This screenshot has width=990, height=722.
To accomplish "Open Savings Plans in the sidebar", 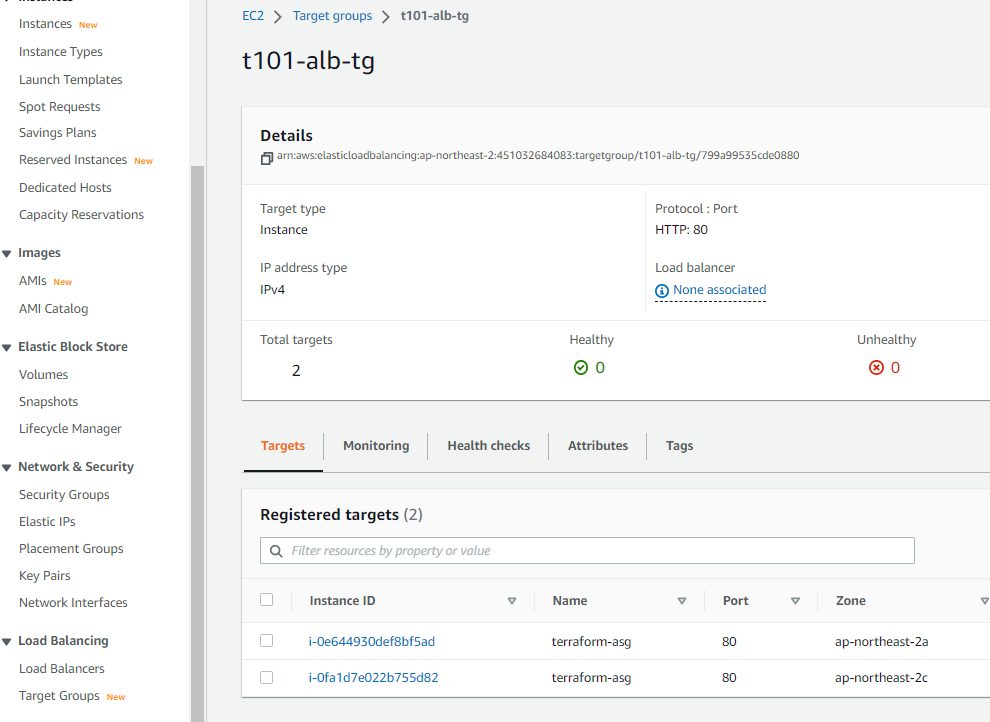I will tap(57, 133).
